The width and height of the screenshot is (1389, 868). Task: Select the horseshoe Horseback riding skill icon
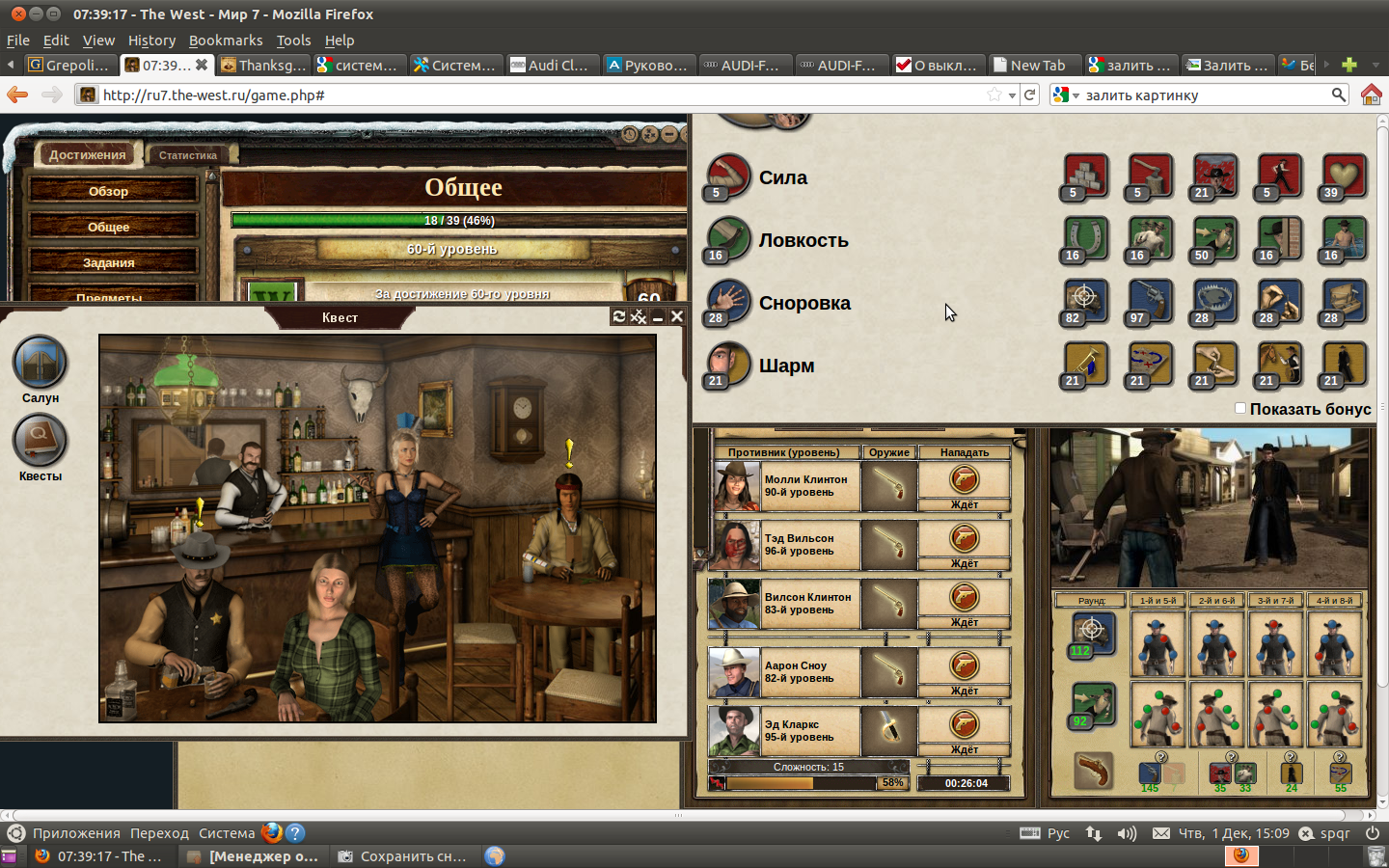tap(1085, 240)
